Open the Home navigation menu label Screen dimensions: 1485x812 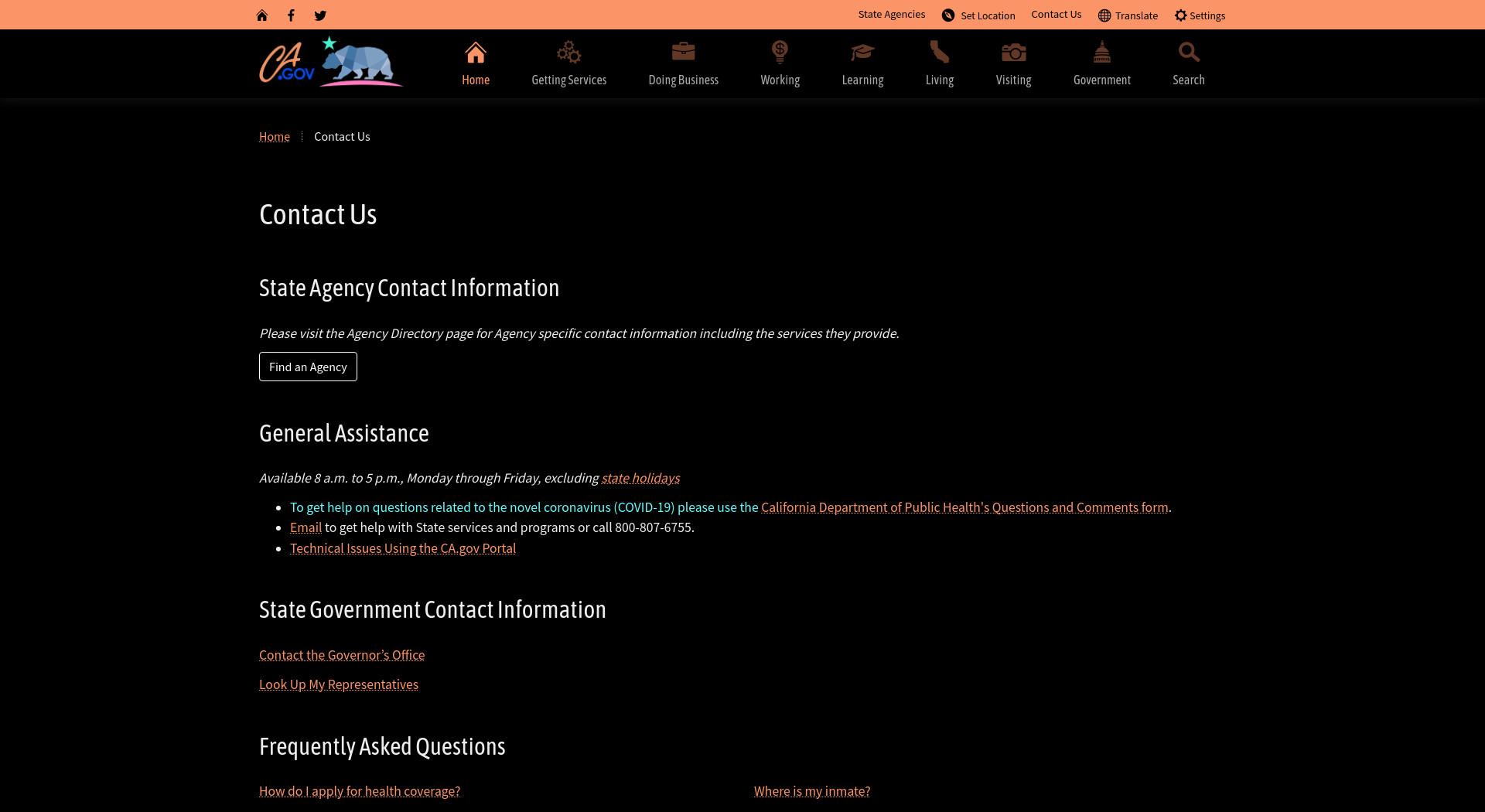(x=476, y=80)
